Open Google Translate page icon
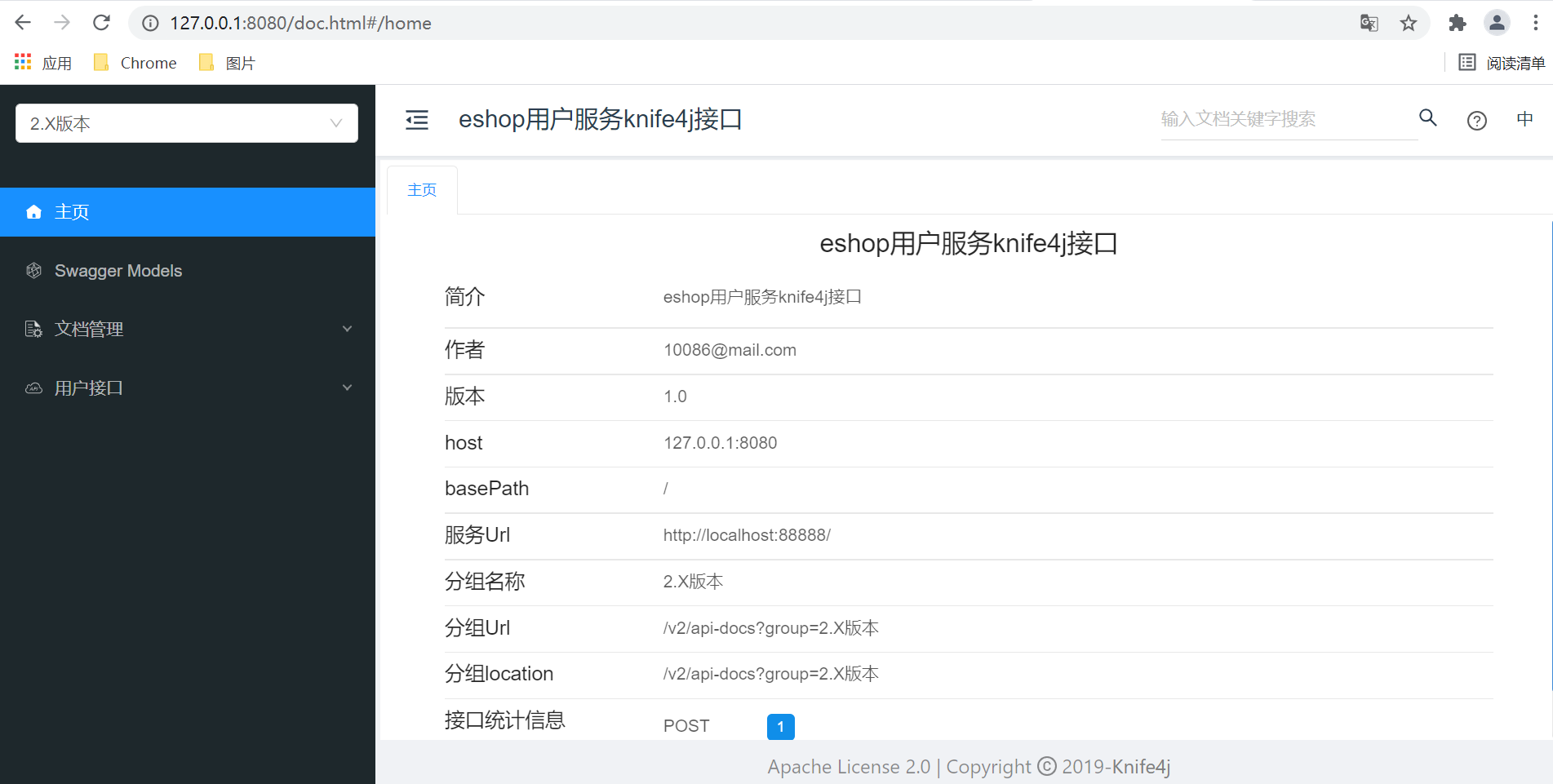Screen dimensions: 1553x784 click(x=1369, y=23)
